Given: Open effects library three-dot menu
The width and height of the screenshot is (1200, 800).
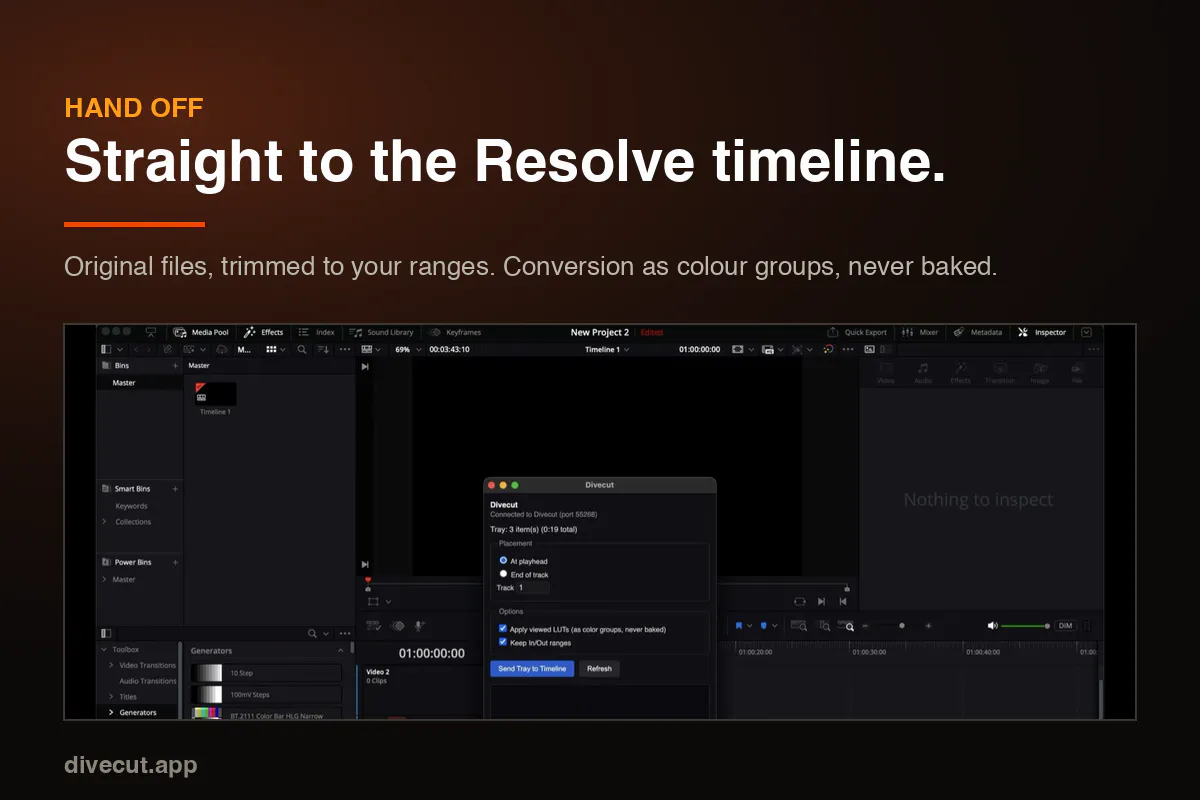Looking at the screenshot, I should 345,633.
